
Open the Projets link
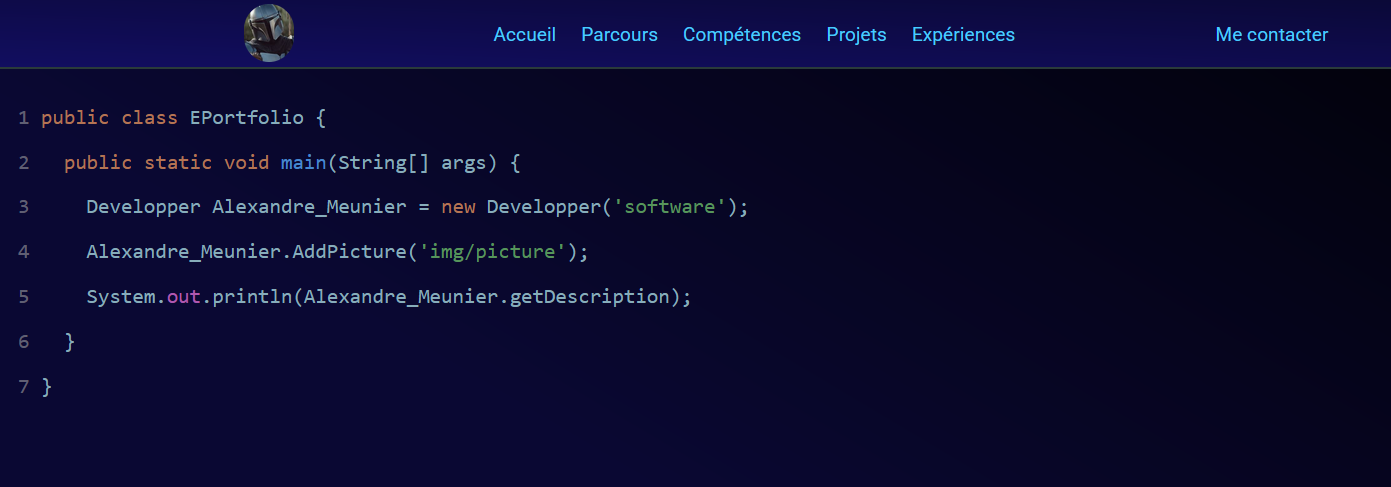pos(856,35)
